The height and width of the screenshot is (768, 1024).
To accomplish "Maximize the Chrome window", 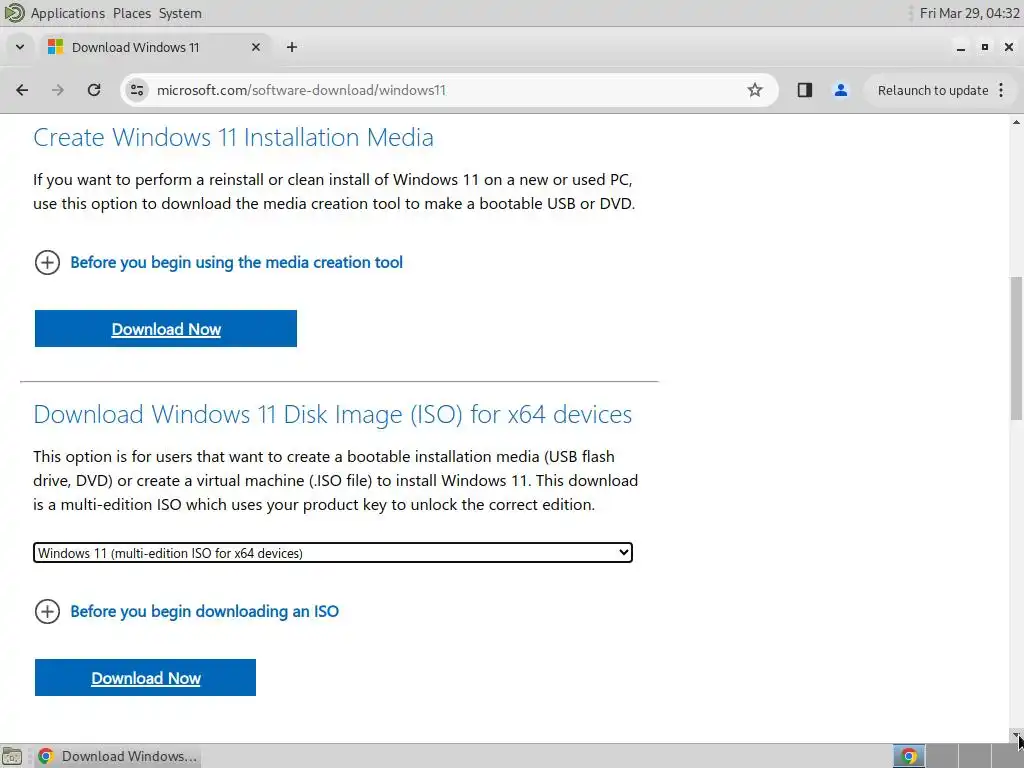I will click(985, 47).
